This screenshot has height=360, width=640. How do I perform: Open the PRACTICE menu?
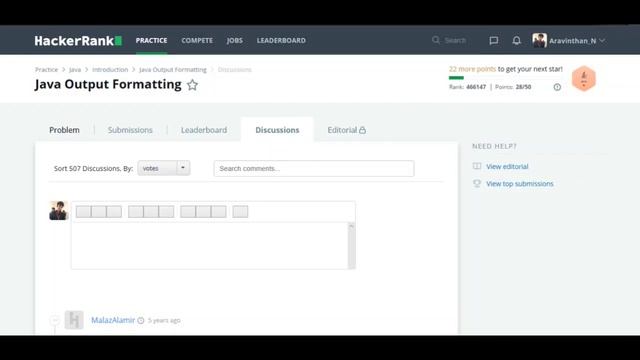pyautogui.click(x=151, y=40)
